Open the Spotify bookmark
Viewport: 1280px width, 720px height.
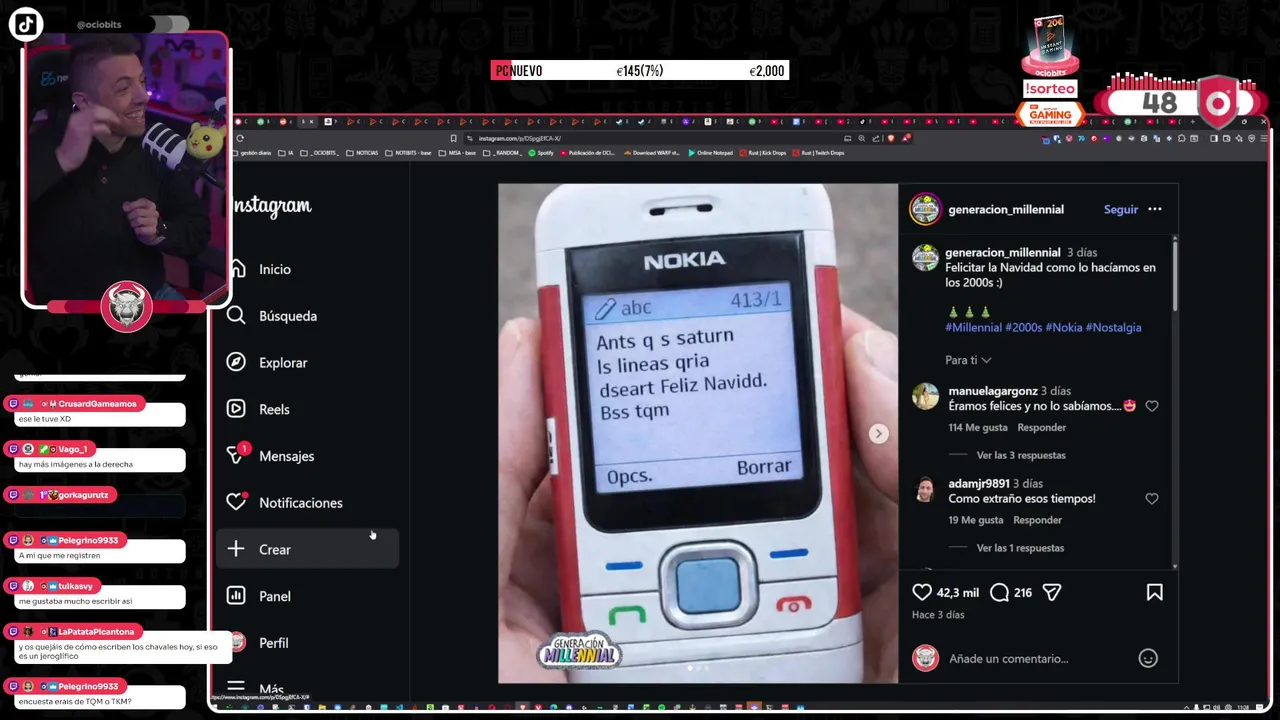(541, 153)
